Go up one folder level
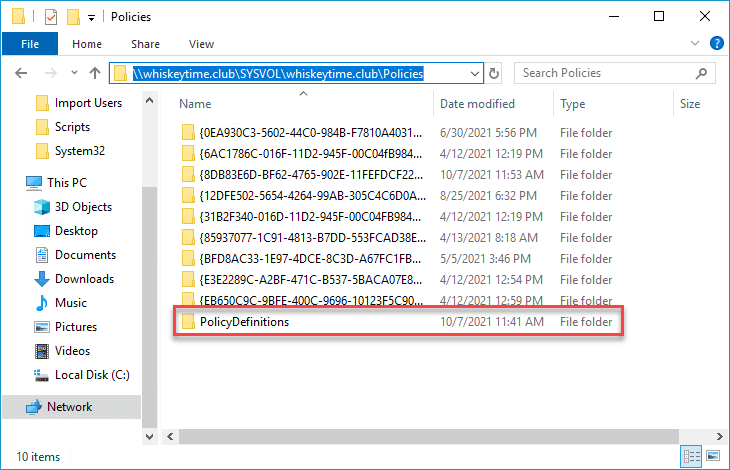The width and height of the screenshot is (730, 470). point(95,73)
